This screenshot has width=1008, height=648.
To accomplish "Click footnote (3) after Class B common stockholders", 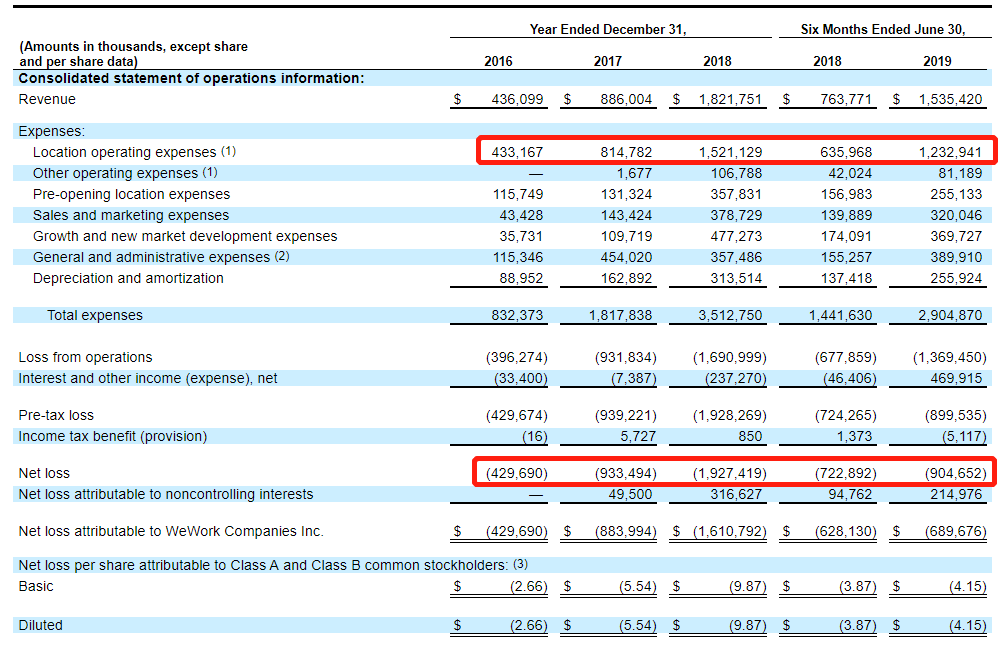I will (520, 565).
